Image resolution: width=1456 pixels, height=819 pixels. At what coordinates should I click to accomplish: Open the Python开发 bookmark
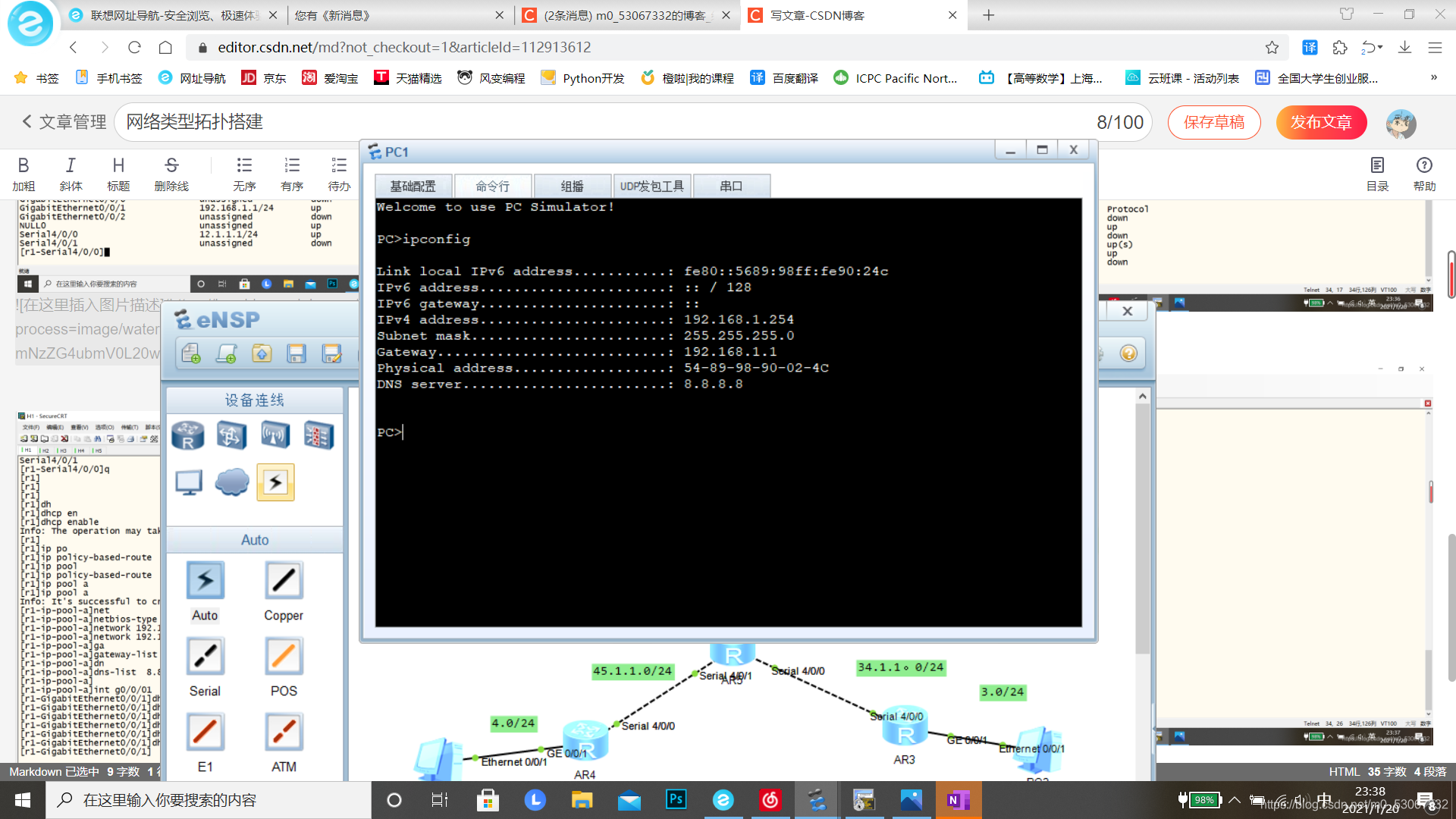(582, 78)
